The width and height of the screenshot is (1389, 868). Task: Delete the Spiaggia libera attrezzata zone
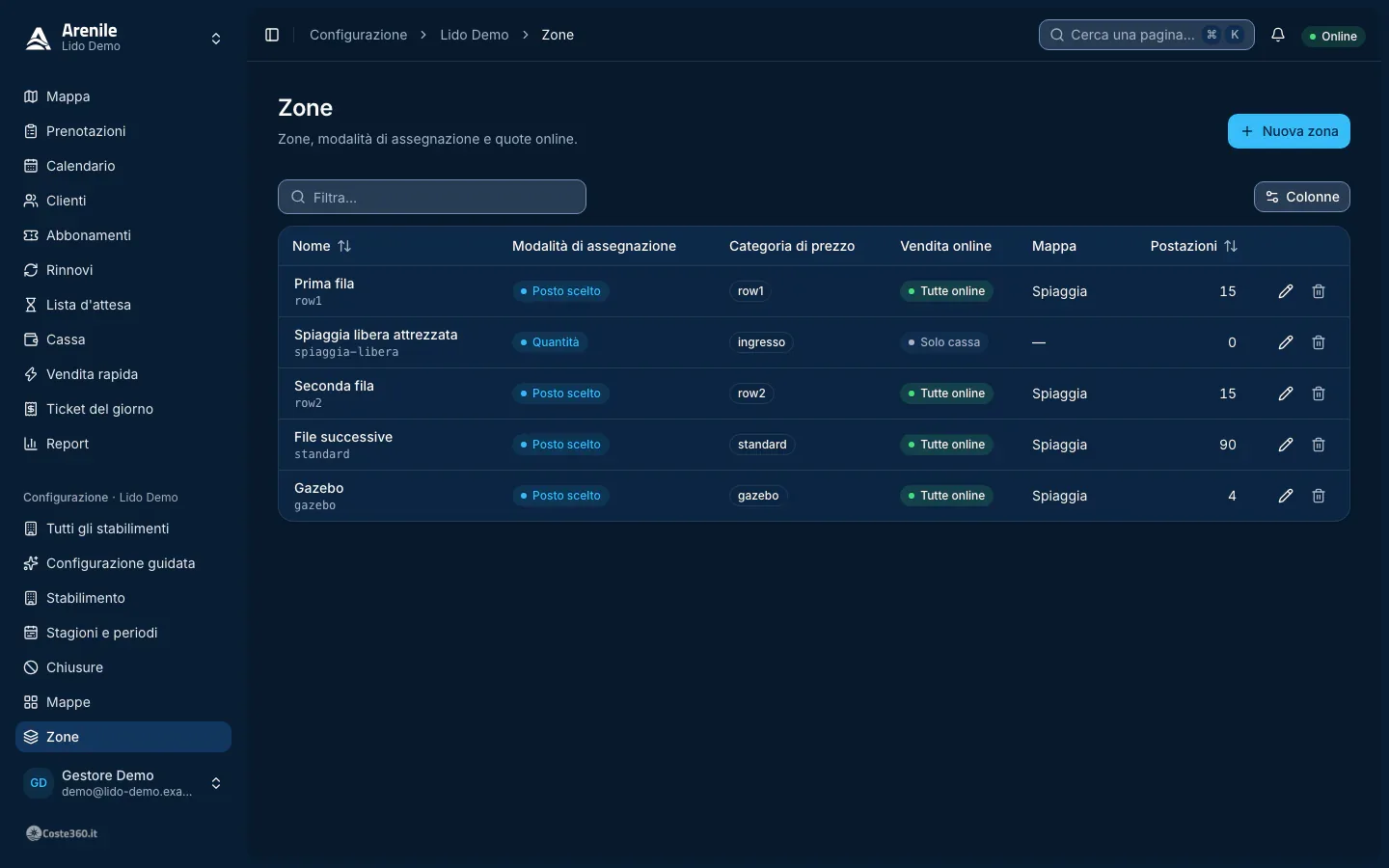(1319, 342)
